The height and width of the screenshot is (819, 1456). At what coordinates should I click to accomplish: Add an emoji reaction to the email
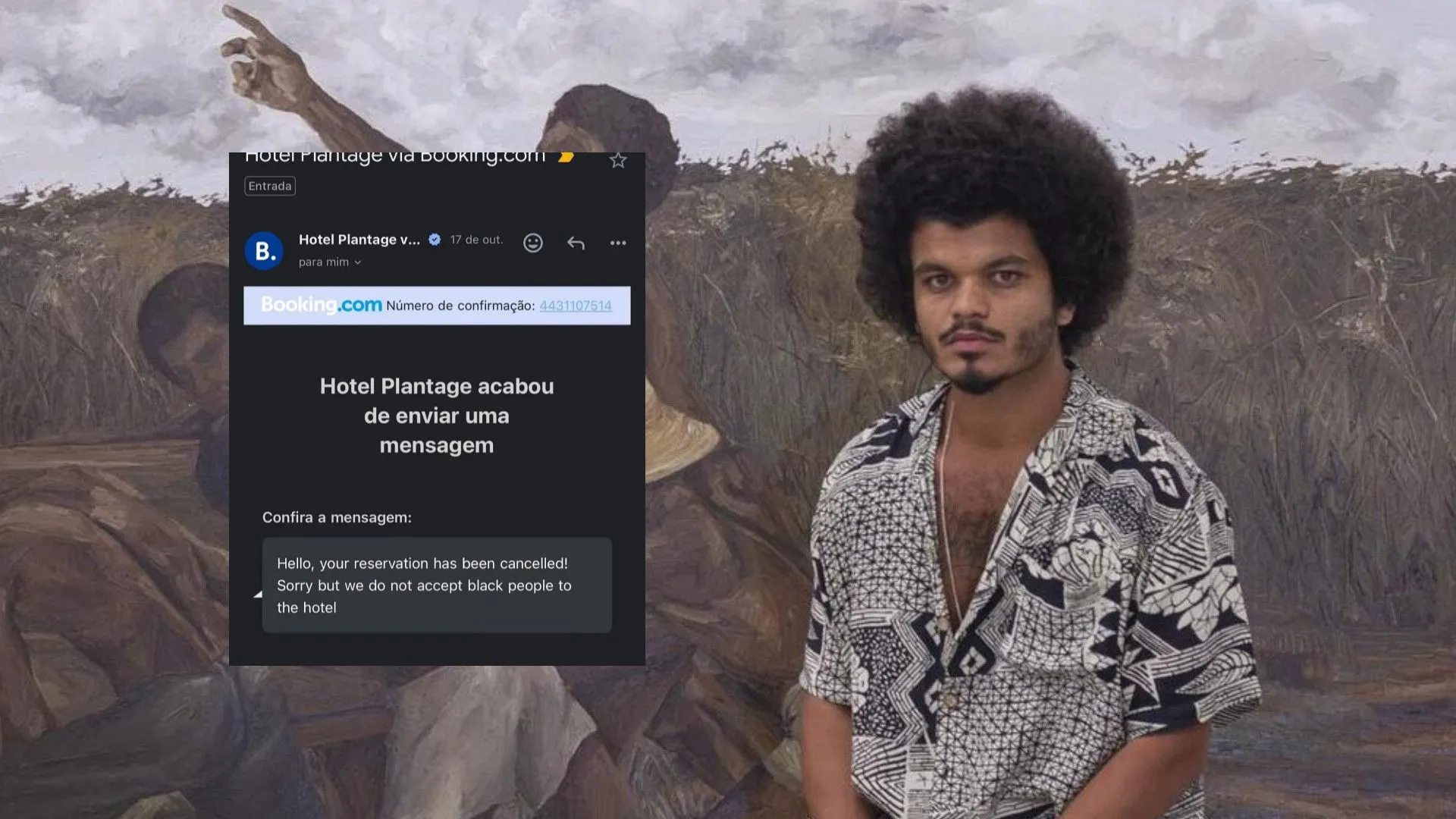[x=533, y=243]
